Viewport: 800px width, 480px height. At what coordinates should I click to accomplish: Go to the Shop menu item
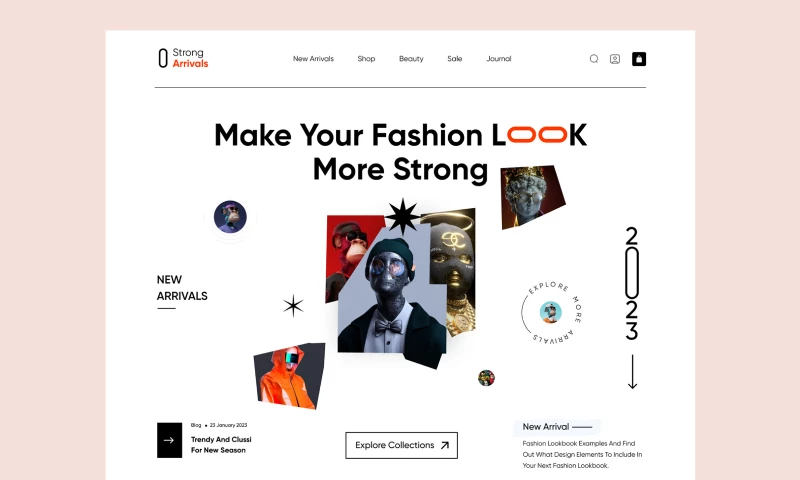[x=366, y=59]
